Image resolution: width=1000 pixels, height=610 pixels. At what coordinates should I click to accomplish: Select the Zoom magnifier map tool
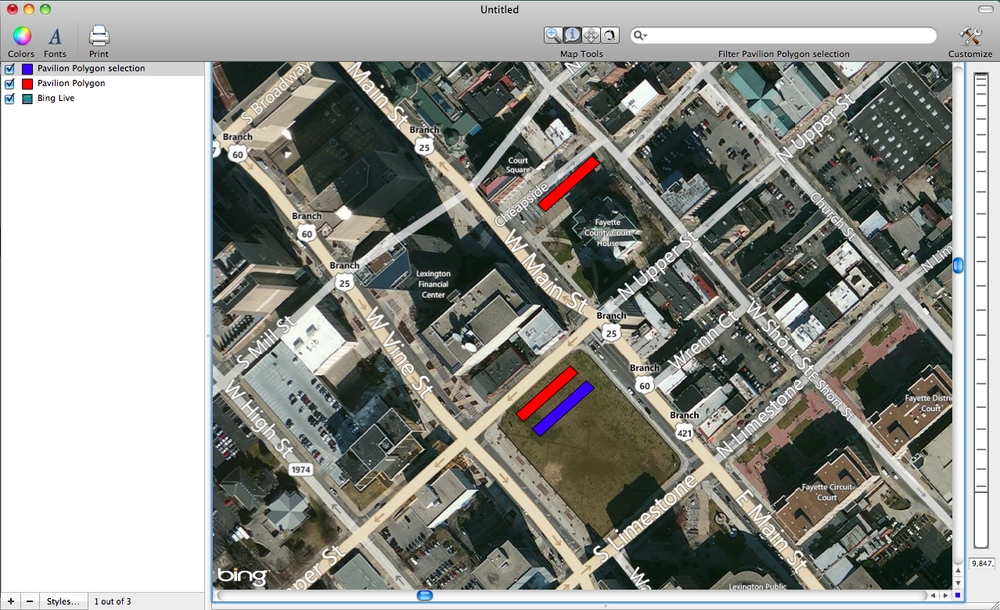click(553, 35)
